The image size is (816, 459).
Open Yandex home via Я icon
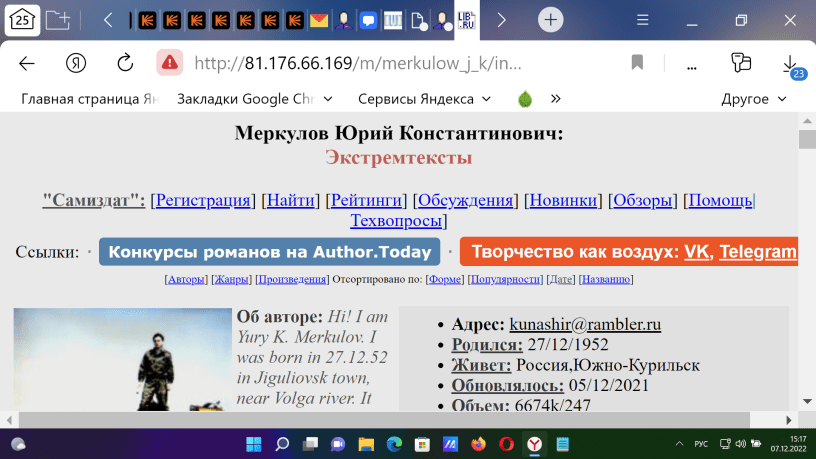tap(76, 63)
